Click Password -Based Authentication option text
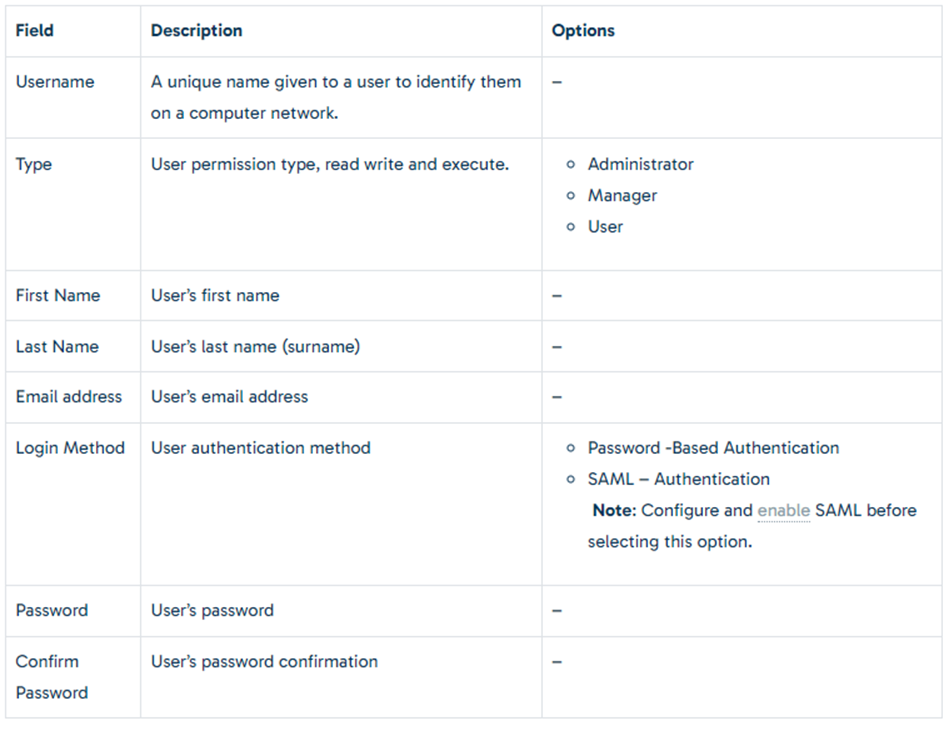Viewport: 944px width, 741px height. click(x=713, y=448)
